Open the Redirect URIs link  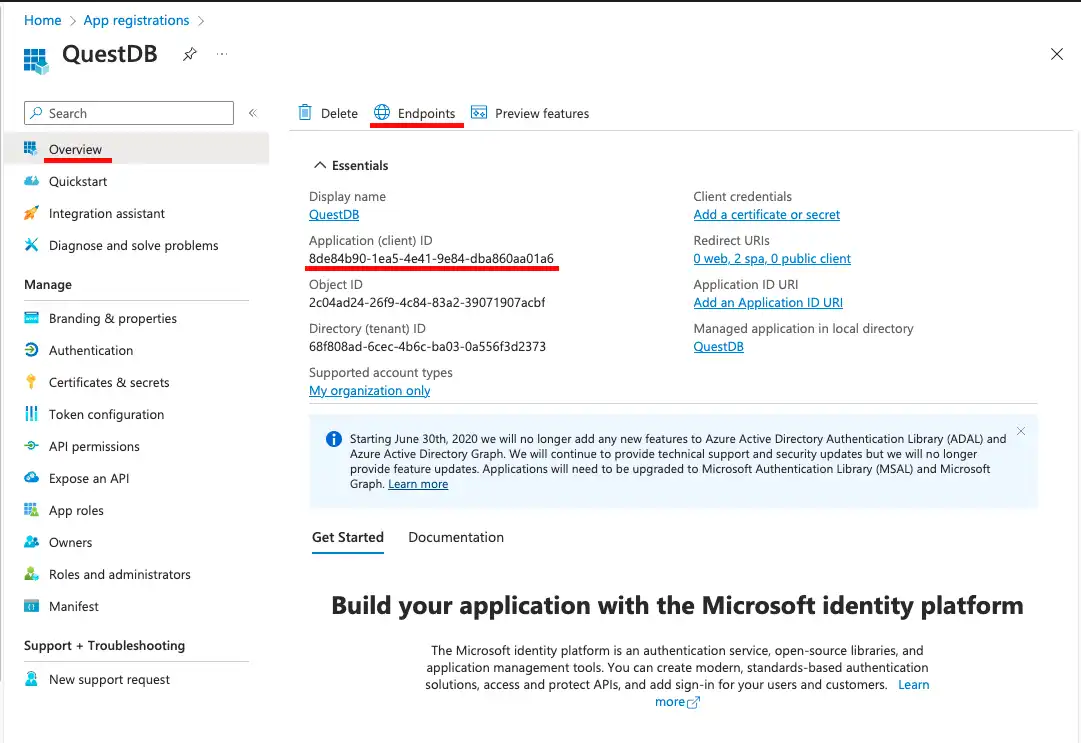[772, 259]
